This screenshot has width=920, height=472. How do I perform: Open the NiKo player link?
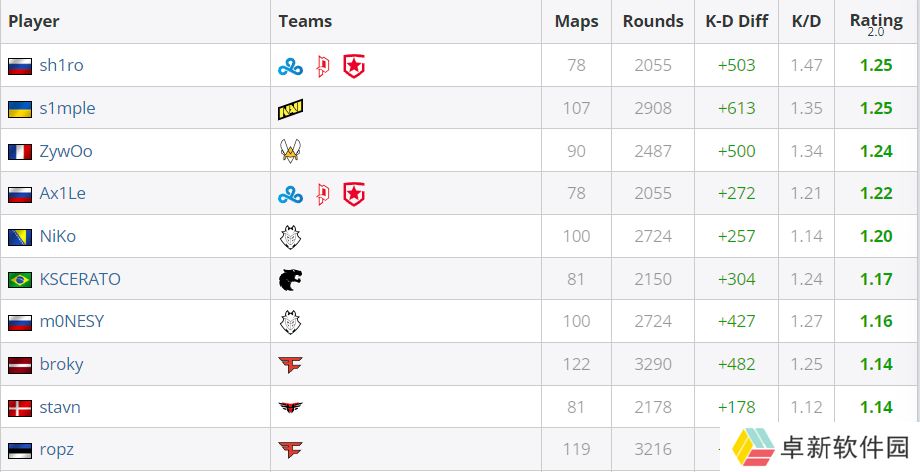point(58,237)
